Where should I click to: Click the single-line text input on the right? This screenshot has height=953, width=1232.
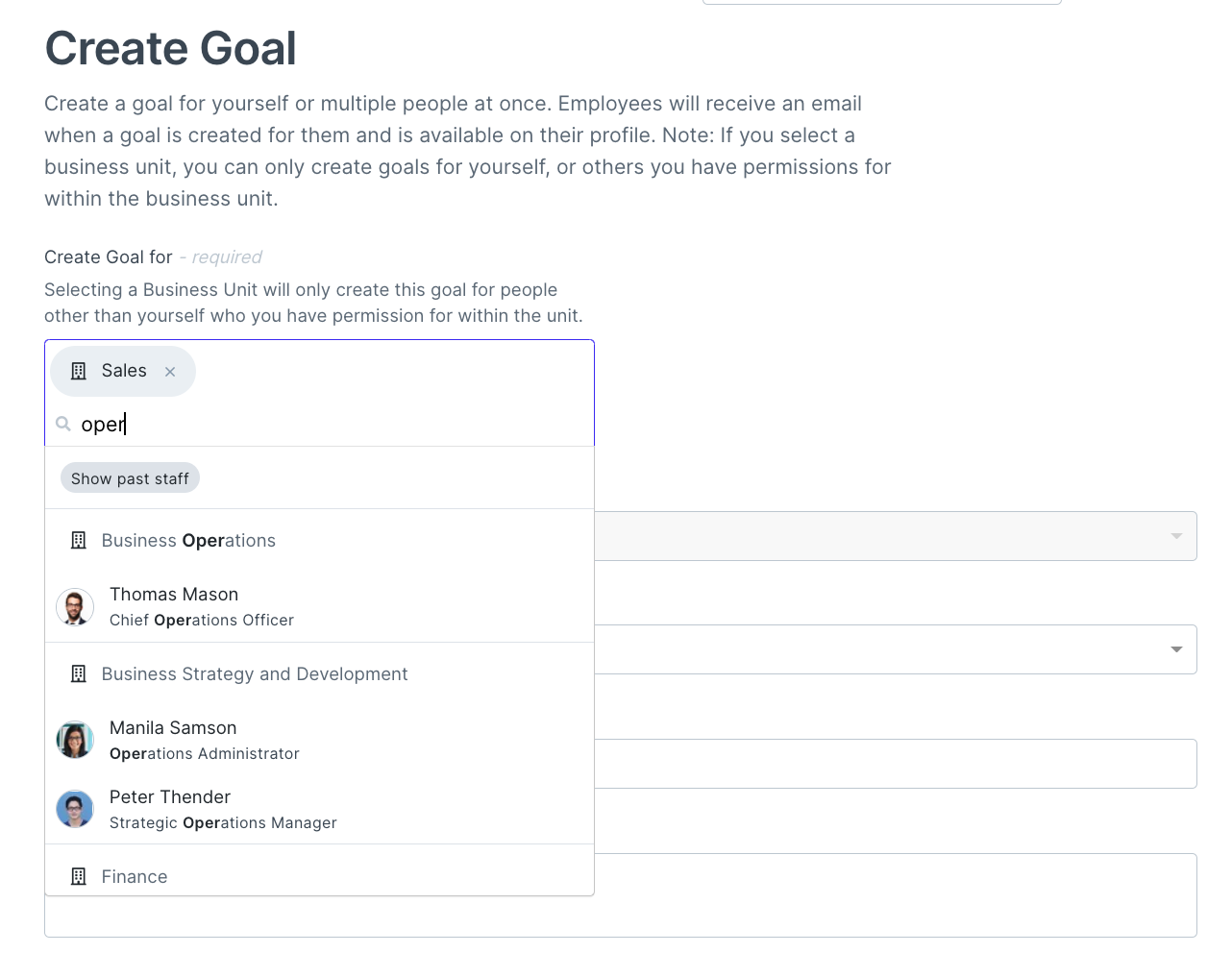coord(894,764)
